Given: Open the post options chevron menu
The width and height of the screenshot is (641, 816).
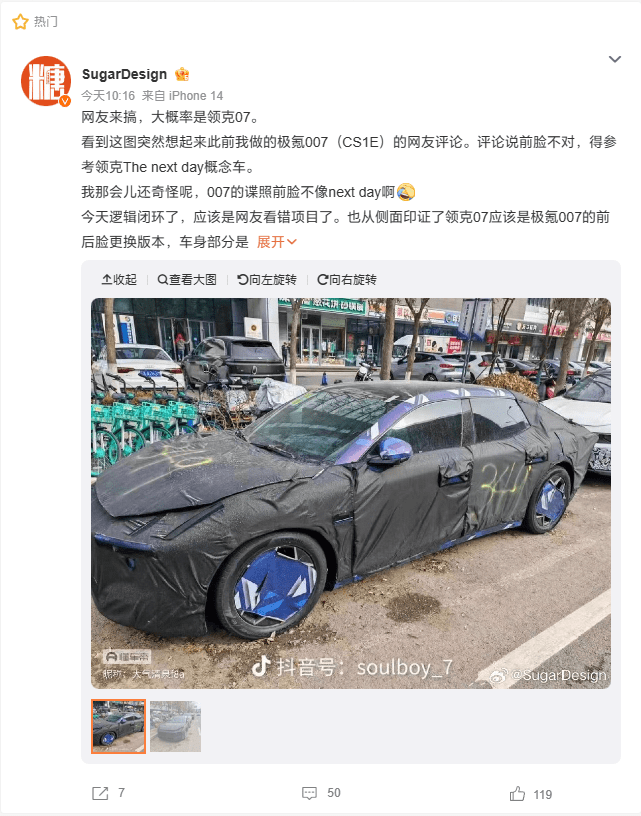Looking at the screenshot, I should (615, 59).
